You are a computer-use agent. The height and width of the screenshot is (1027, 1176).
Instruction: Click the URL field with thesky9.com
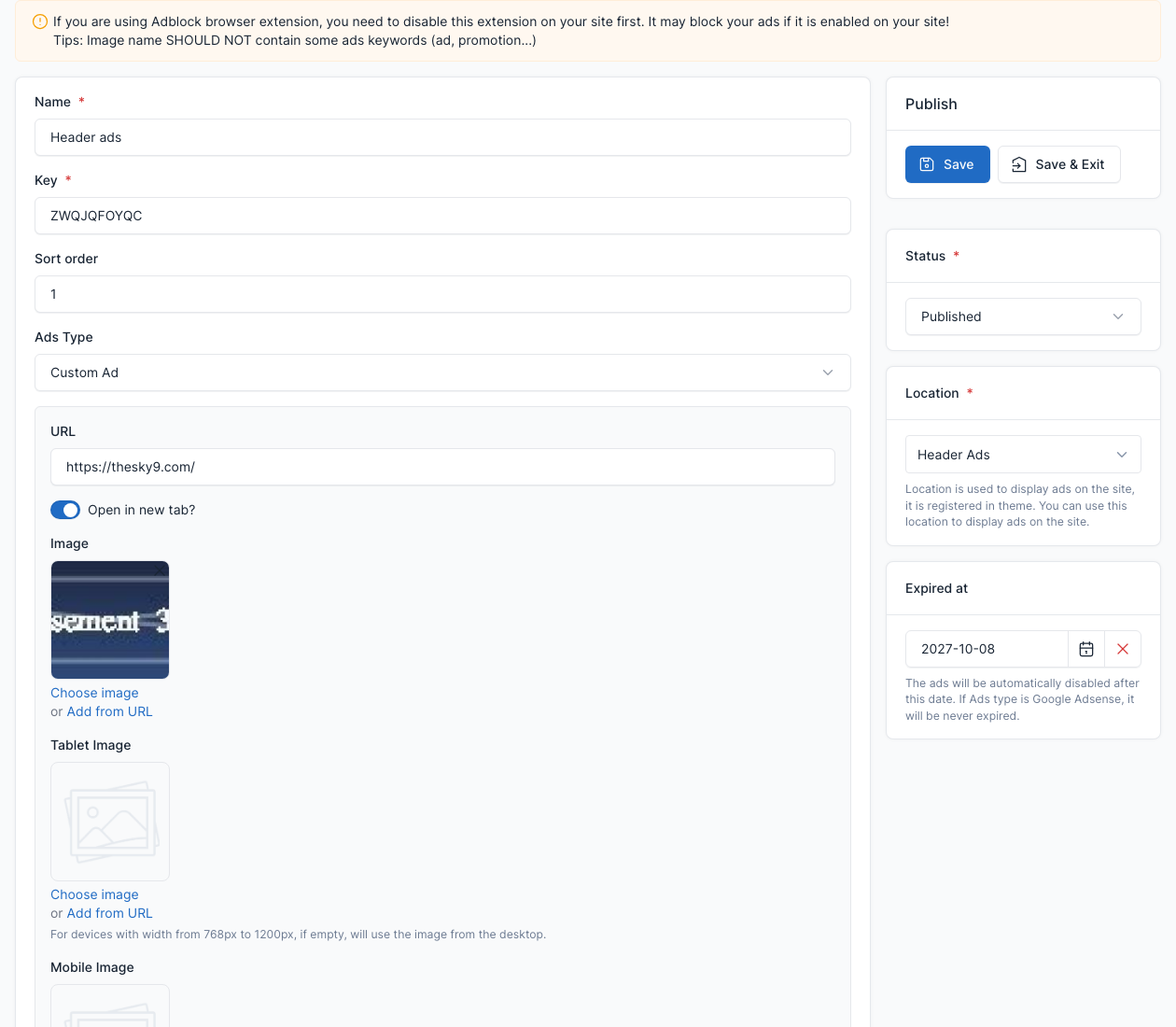(x=442, y=467)
